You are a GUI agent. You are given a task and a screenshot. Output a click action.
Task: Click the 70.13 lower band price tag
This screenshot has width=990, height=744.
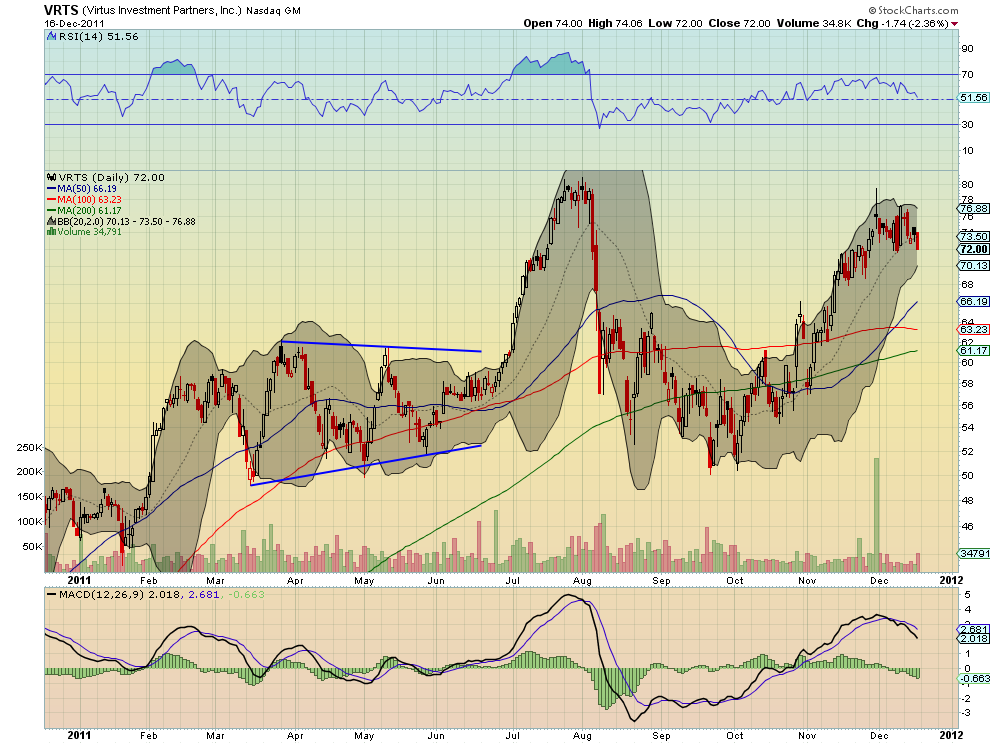974,265
